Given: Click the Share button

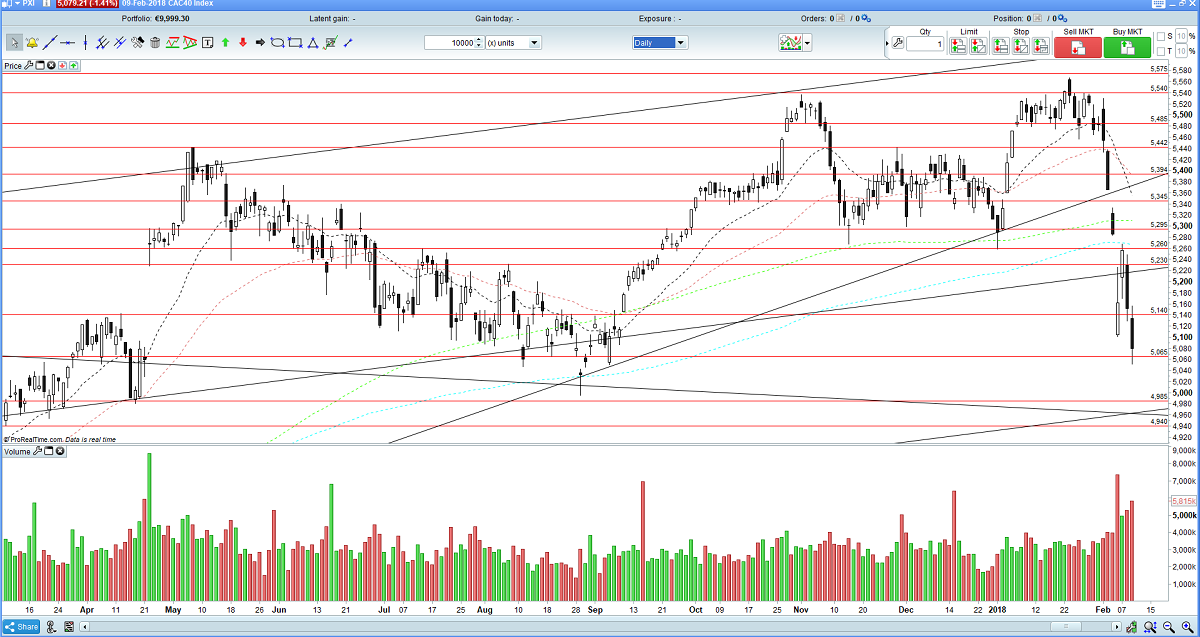Looking at the screenshot, I should (x=21, y=628).
